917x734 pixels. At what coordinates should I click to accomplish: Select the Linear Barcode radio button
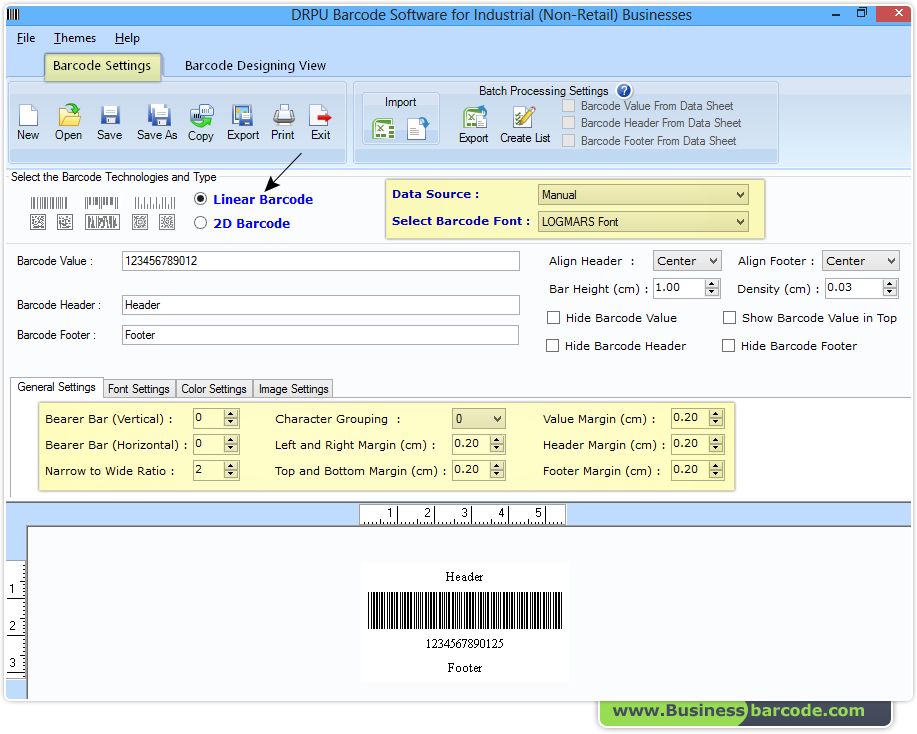[x=200, y=198]
